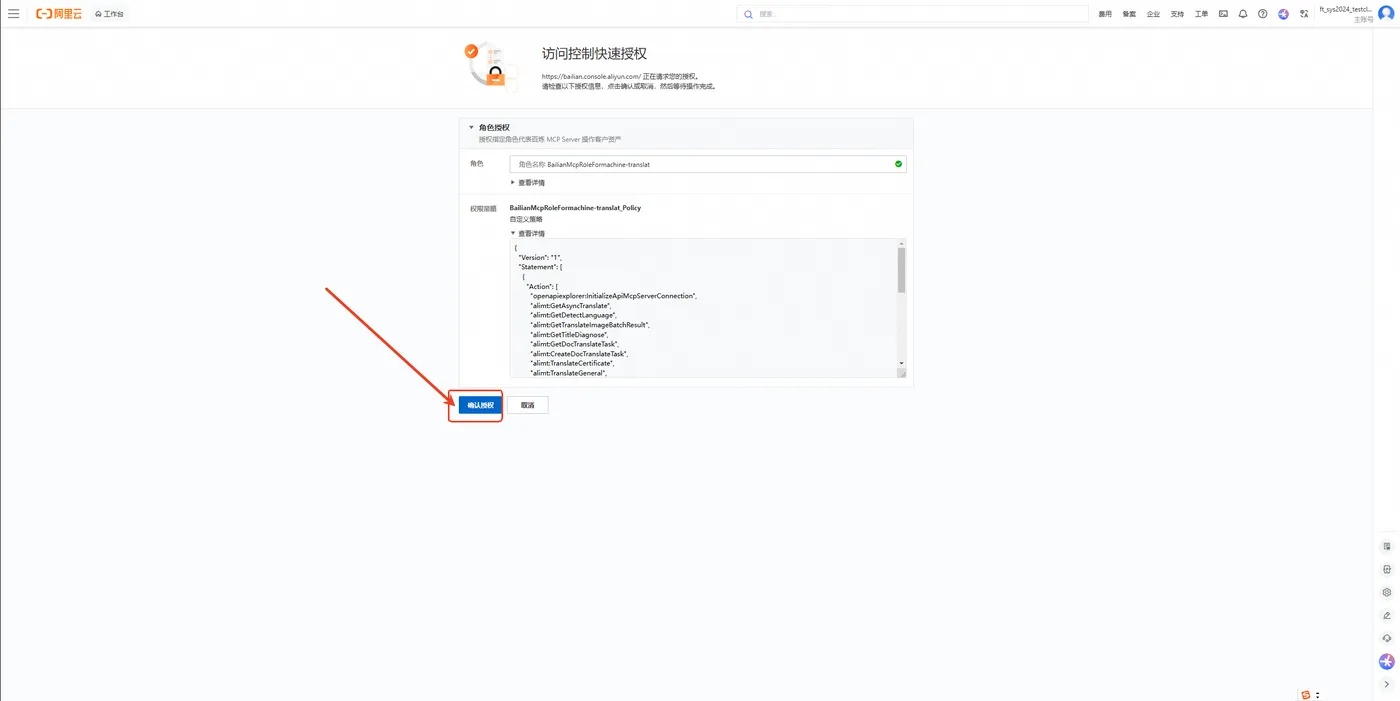Open the 支持 menu
Screen dimensions: 1400x701
(x=1177, y=14)
